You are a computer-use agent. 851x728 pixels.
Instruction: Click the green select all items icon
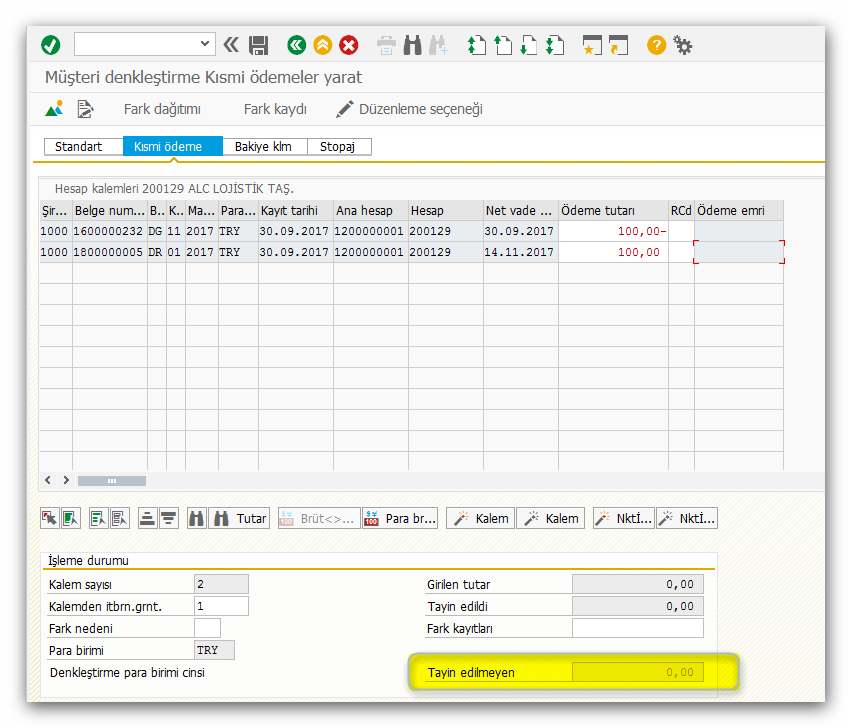coord(71,518)
